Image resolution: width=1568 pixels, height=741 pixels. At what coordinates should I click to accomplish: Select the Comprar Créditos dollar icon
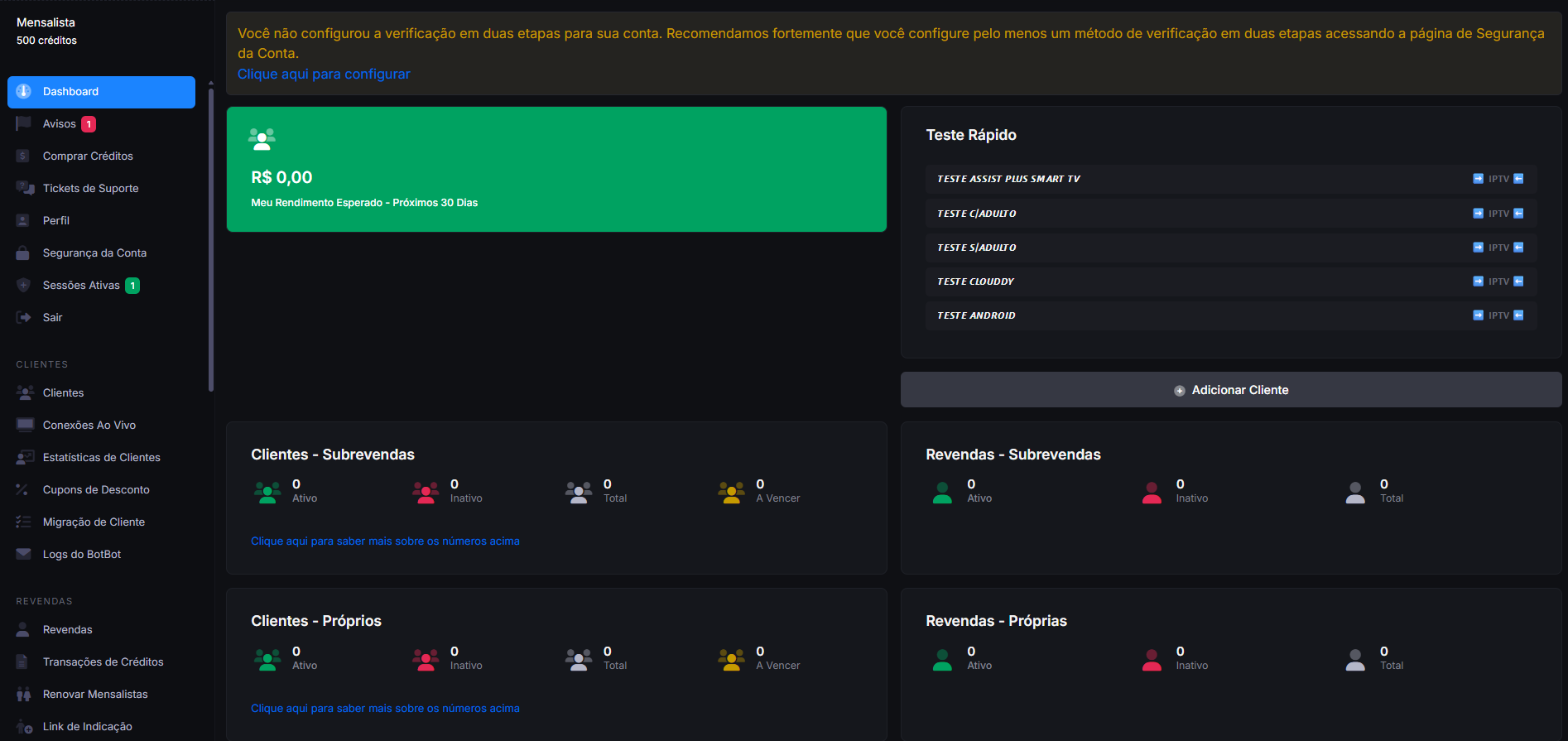click(x=23, y=156)
